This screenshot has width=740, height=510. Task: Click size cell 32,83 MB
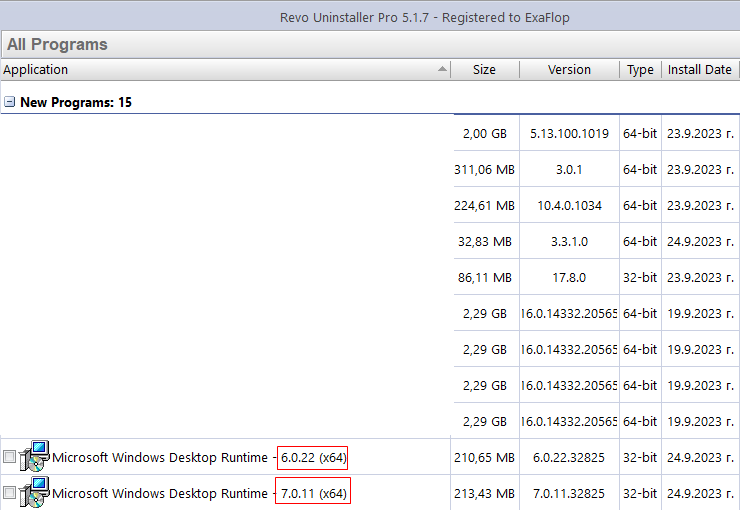pyautogui.click(x=485, y=242)
